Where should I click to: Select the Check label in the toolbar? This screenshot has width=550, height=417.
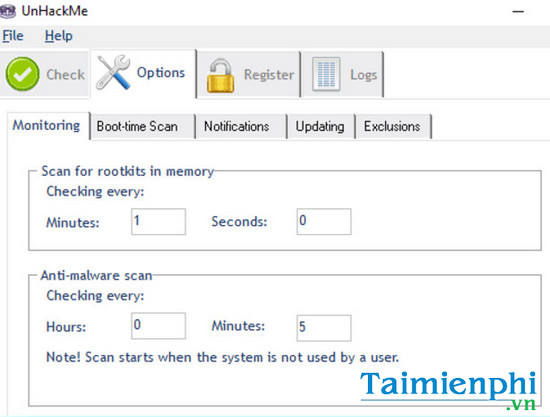point(66,75)
